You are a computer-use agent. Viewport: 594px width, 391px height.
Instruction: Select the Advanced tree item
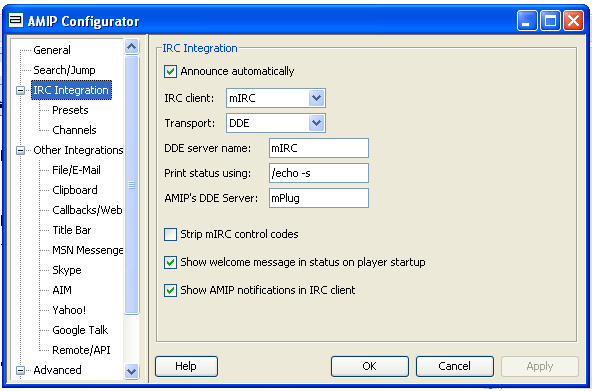[57, 370]
